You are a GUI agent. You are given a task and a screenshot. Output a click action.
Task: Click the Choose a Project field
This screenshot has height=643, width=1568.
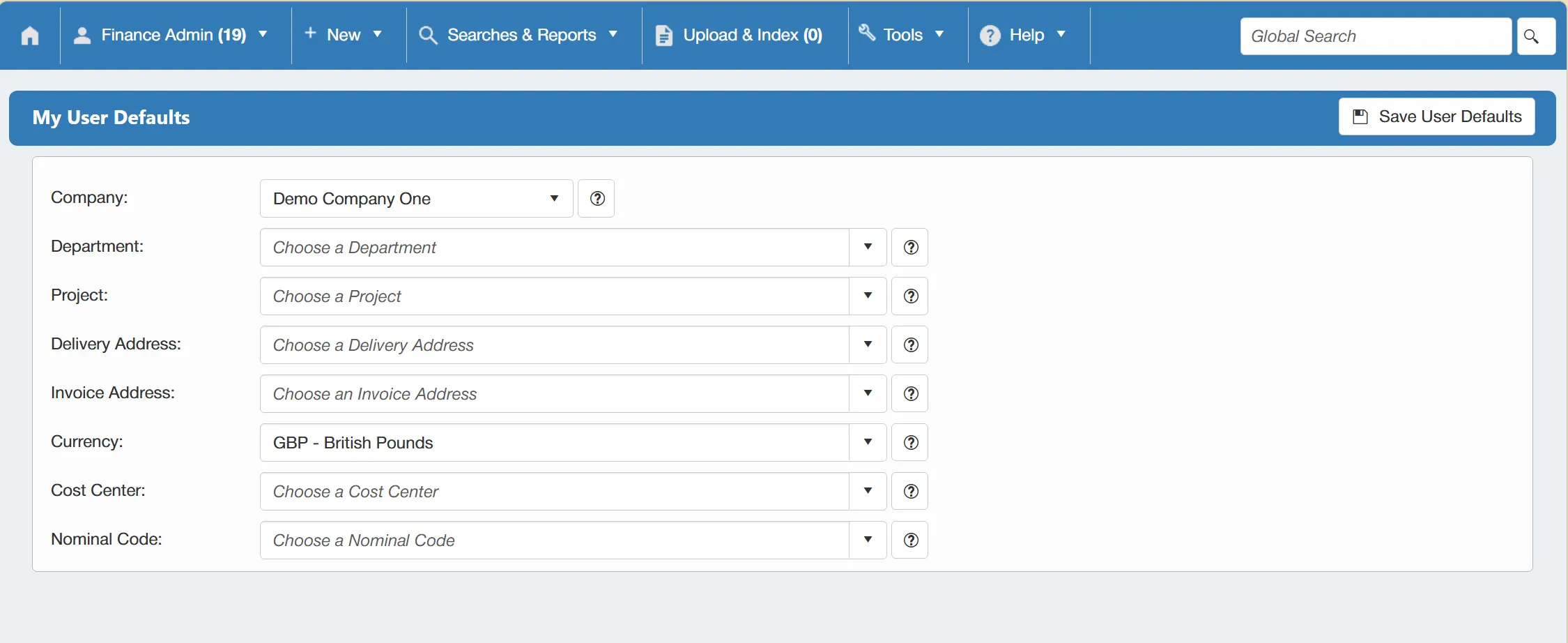[554, 296]
